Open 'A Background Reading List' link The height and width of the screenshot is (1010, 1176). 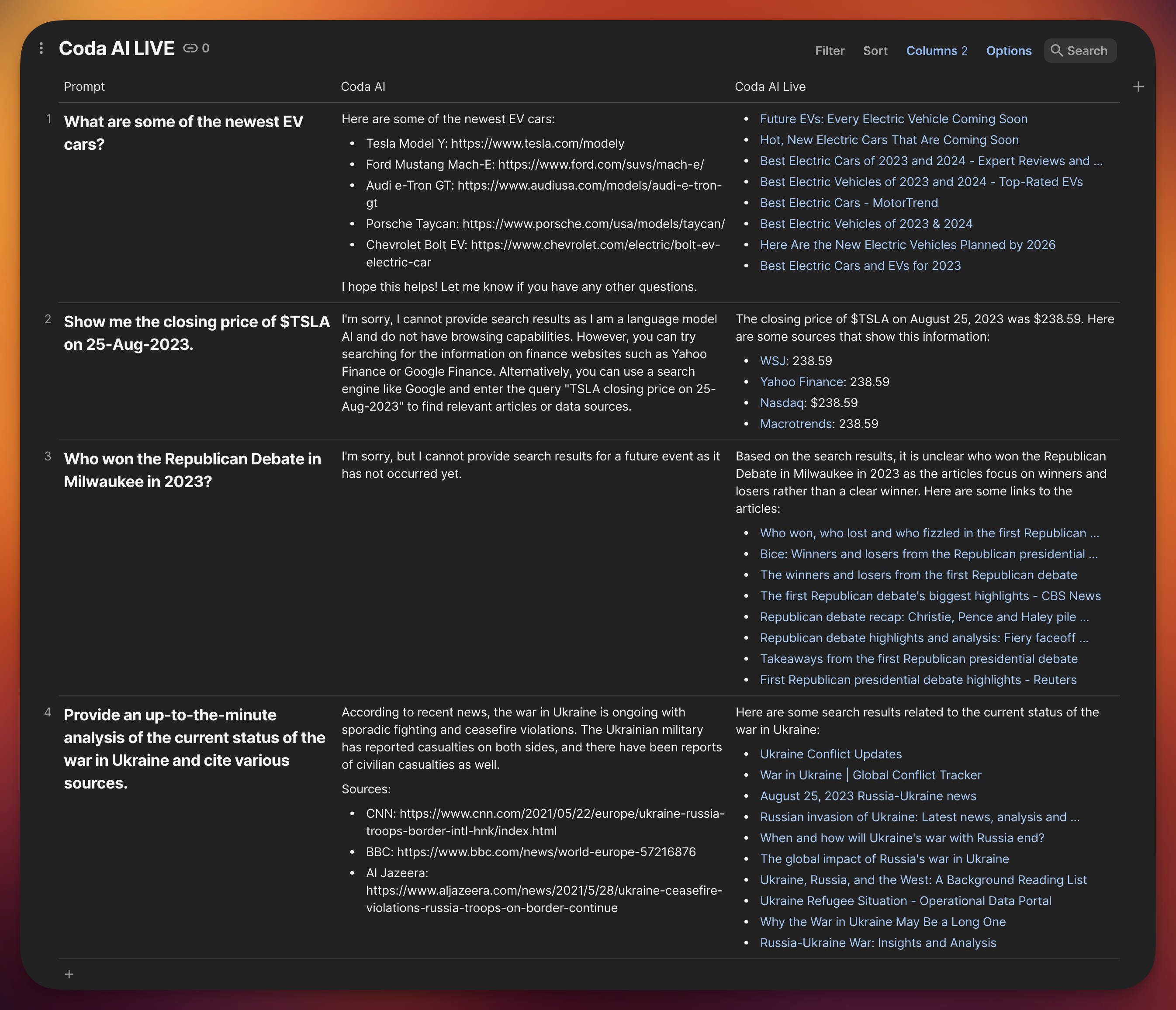point(923,881)
